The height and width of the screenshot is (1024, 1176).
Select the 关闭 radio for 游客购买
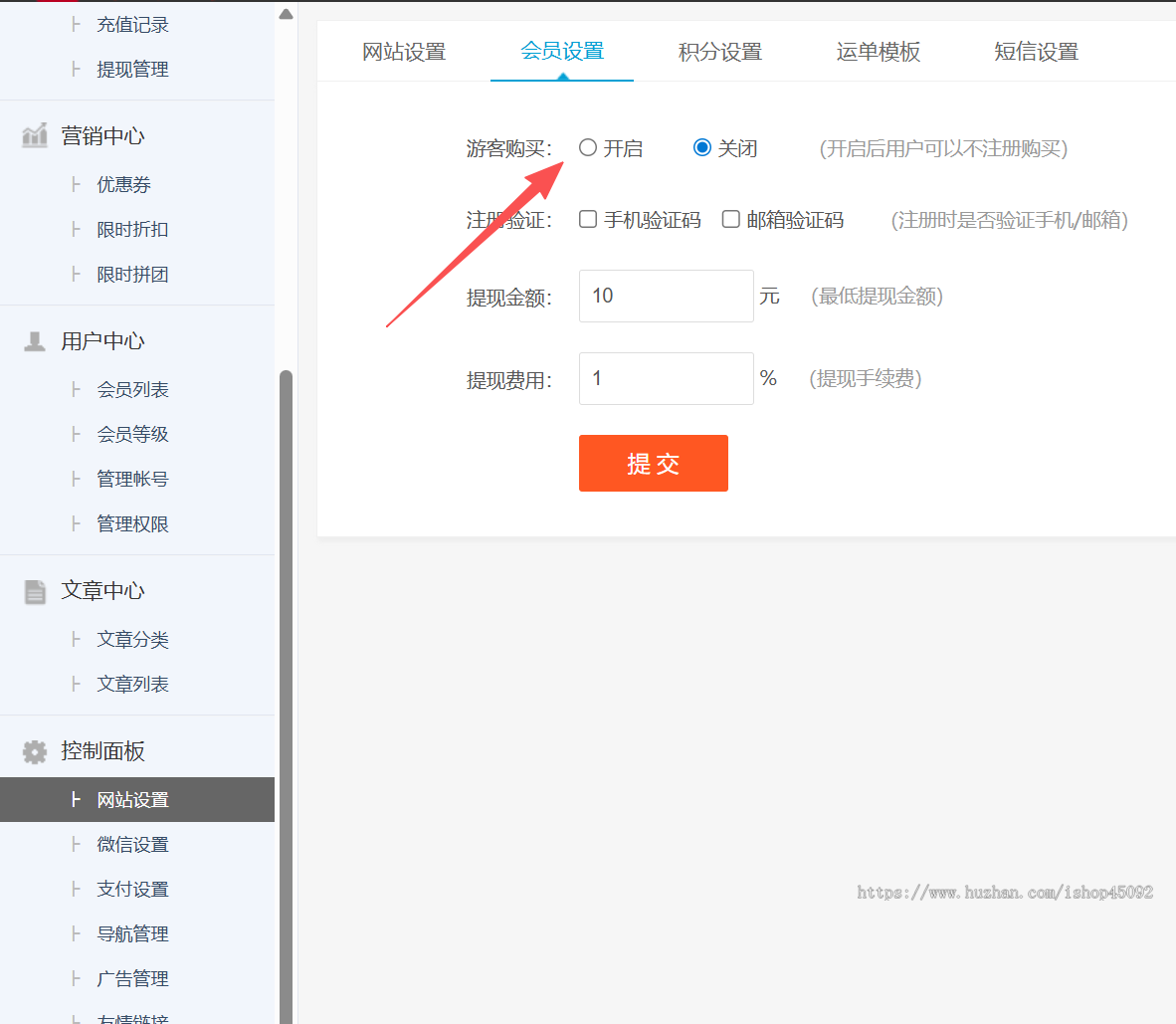coord(702,148)
